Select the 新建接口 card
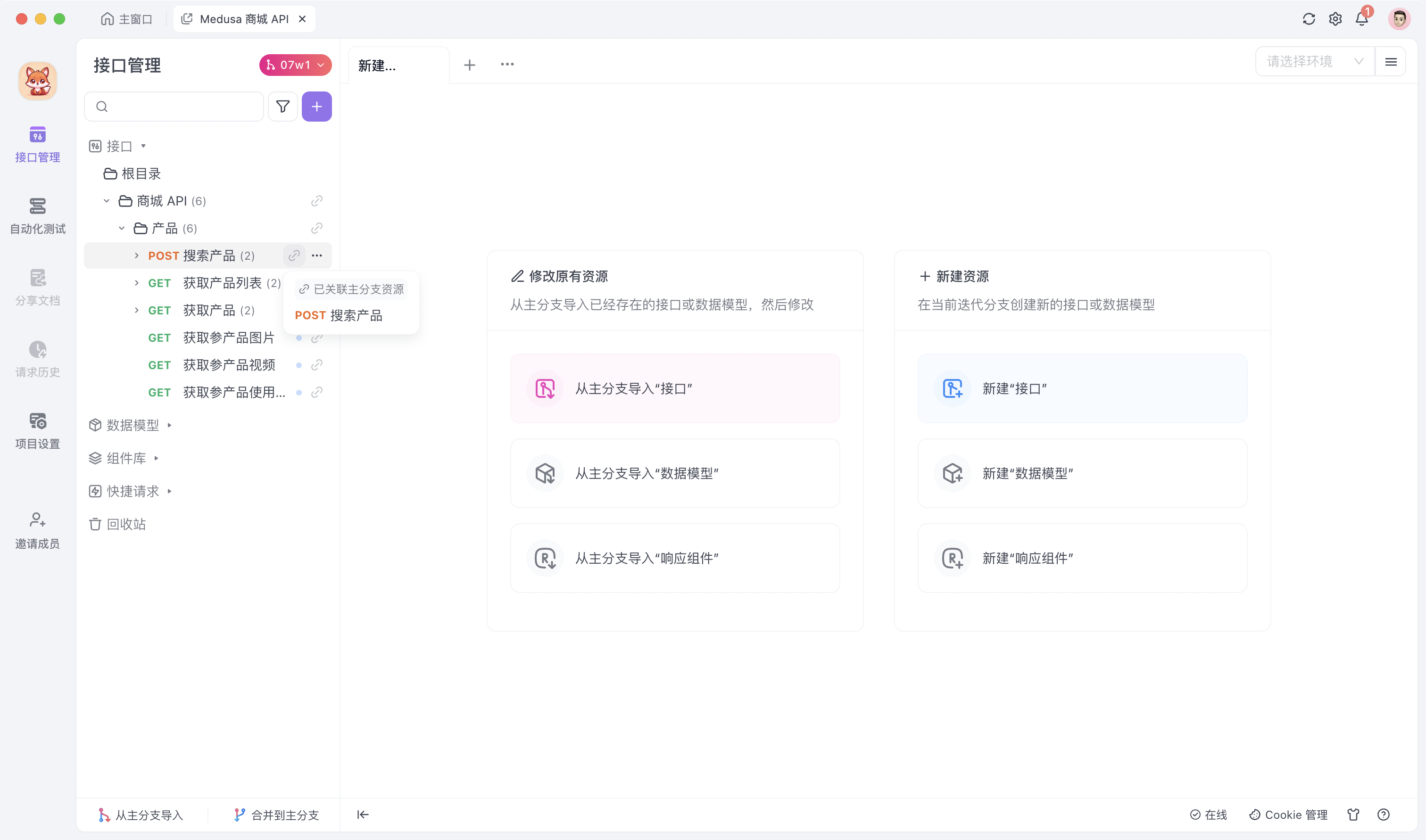The height and width of the screenshot is (840, 1426). (x=1081, y=388)
